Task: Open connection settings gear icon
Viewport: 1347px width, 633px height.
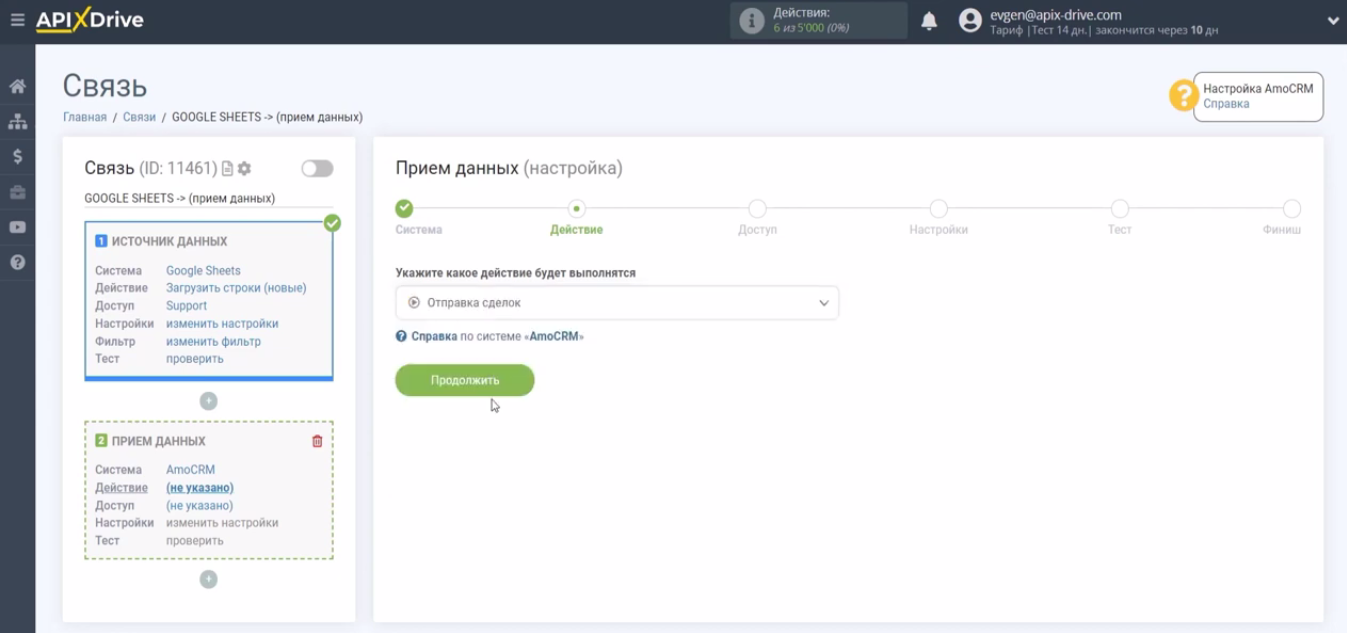Action: click(x=244, y=169)
